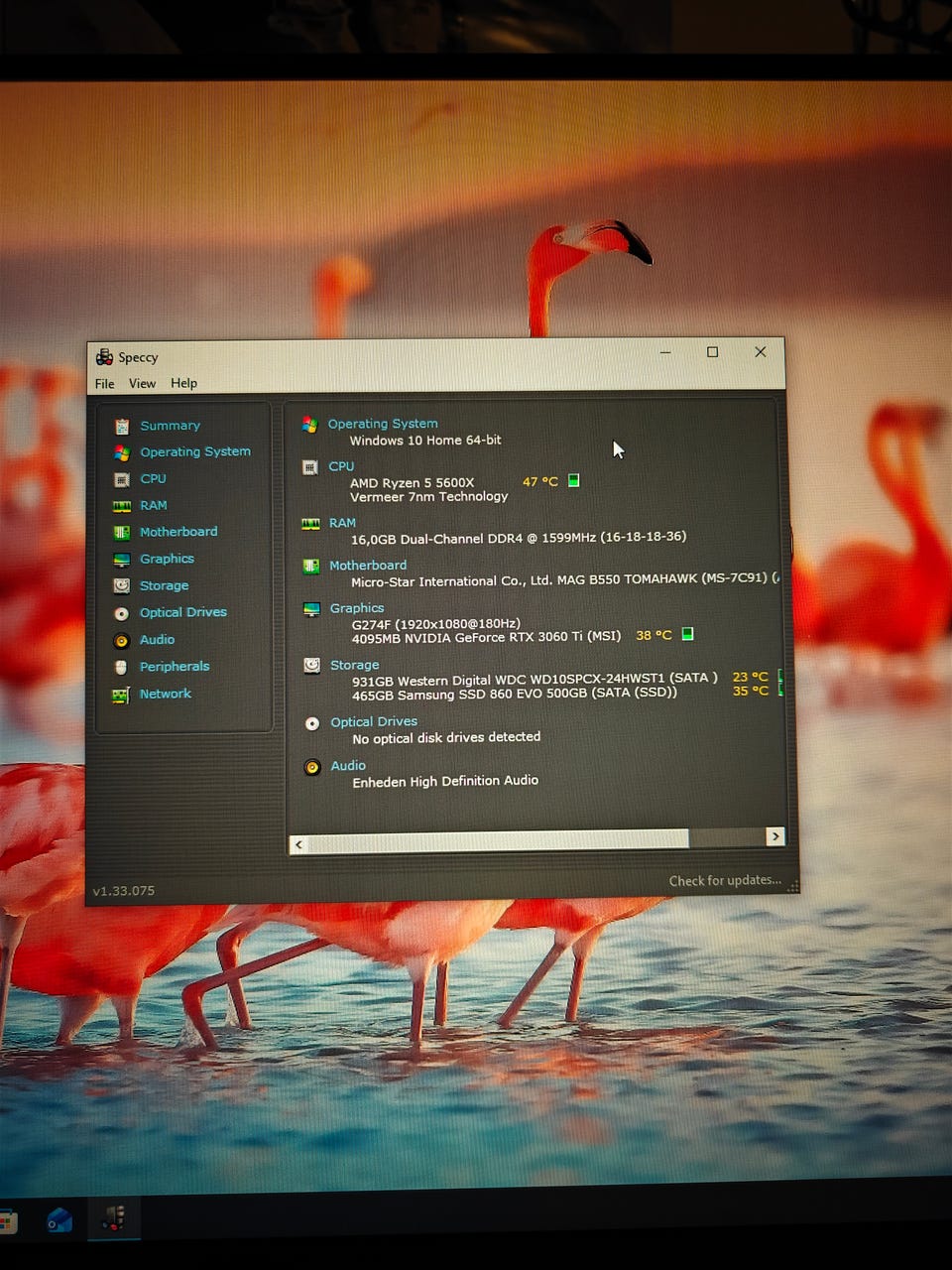This screenshot has width=952, height=1270.
Task: Open the File menu
Action: tap(105, 384)
